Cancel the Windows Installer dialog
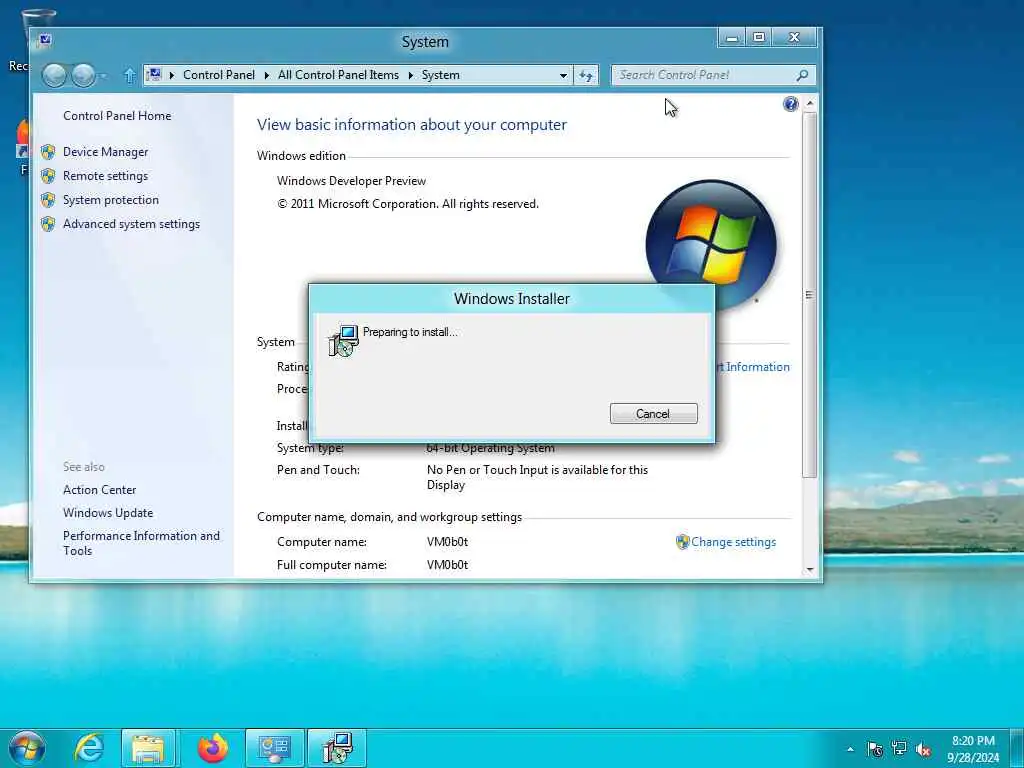Screen dimensions: 1024x768 click(653, 413)
